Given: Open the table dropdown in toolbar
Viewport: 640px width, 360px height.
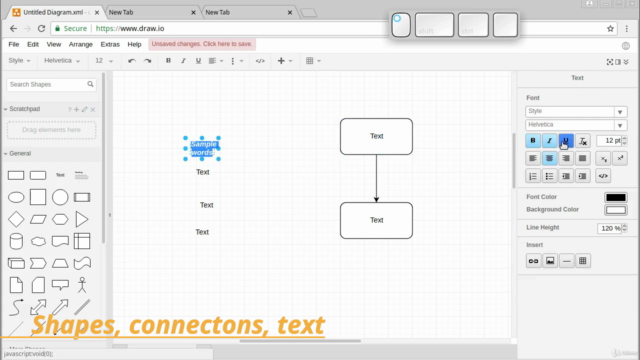Looking at the screenshot, I should pos(313,61).
